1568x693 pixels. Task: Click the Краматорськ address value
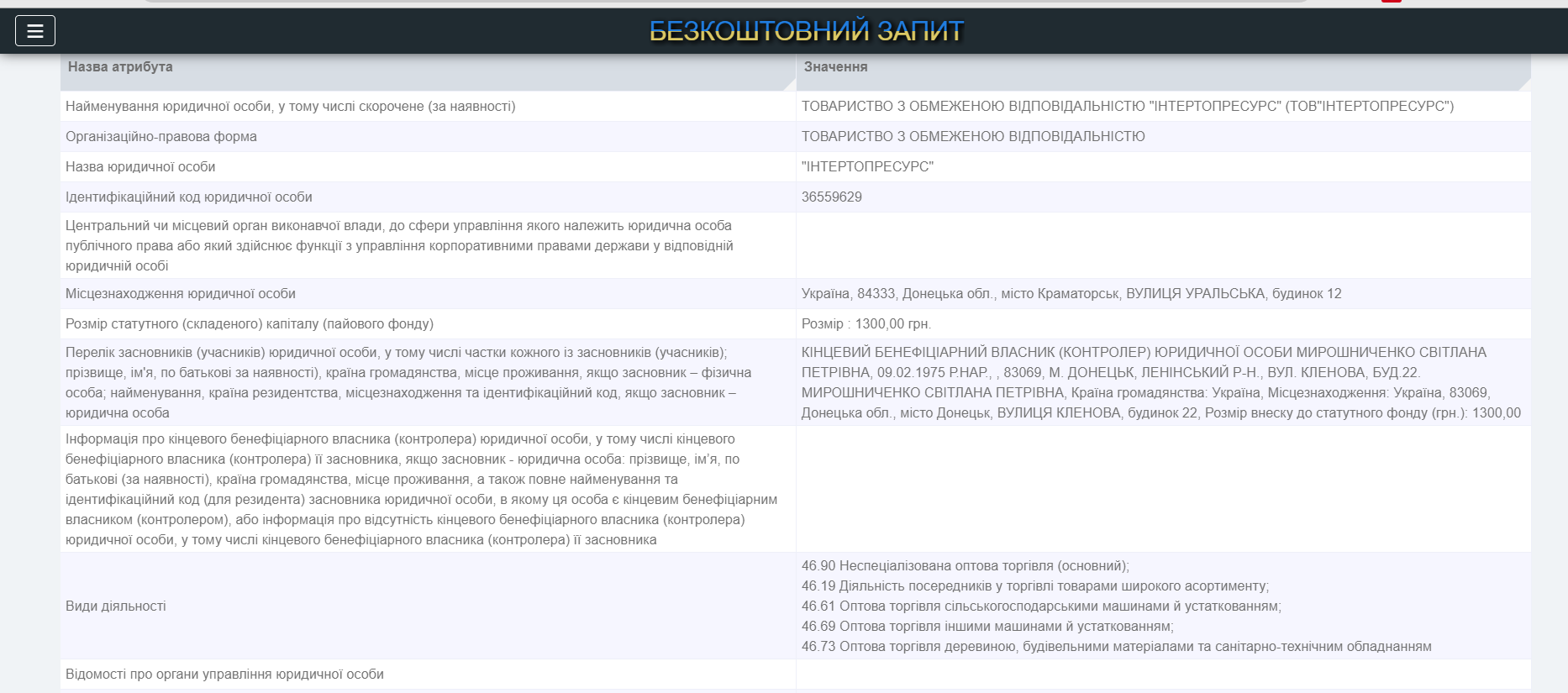coord(1071,294)
